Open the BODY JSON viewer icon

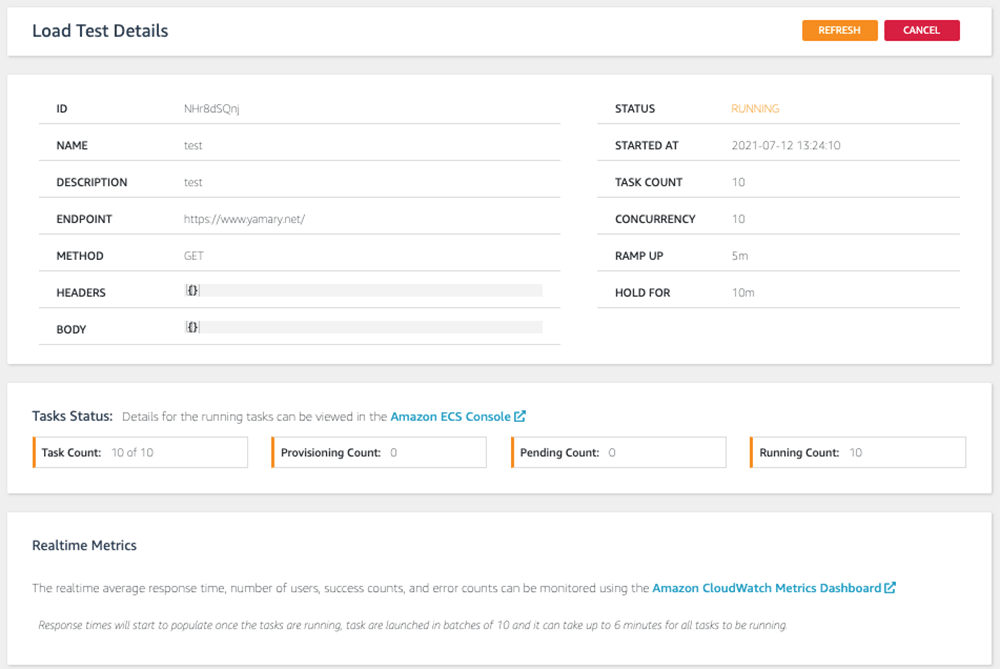coord(190,328)
